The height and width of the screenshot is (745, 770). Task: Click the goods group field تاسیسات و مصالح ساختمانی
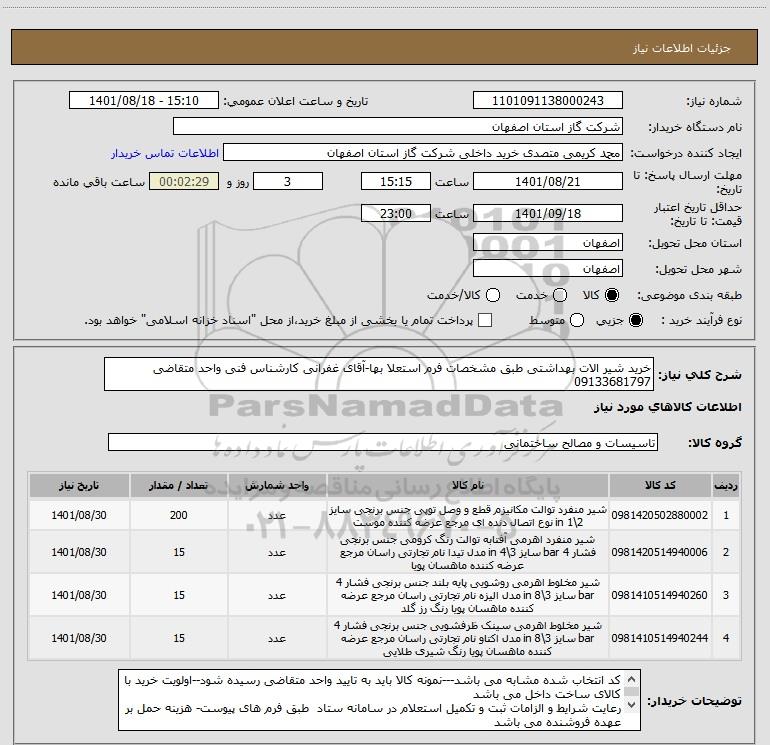[383, 442]
